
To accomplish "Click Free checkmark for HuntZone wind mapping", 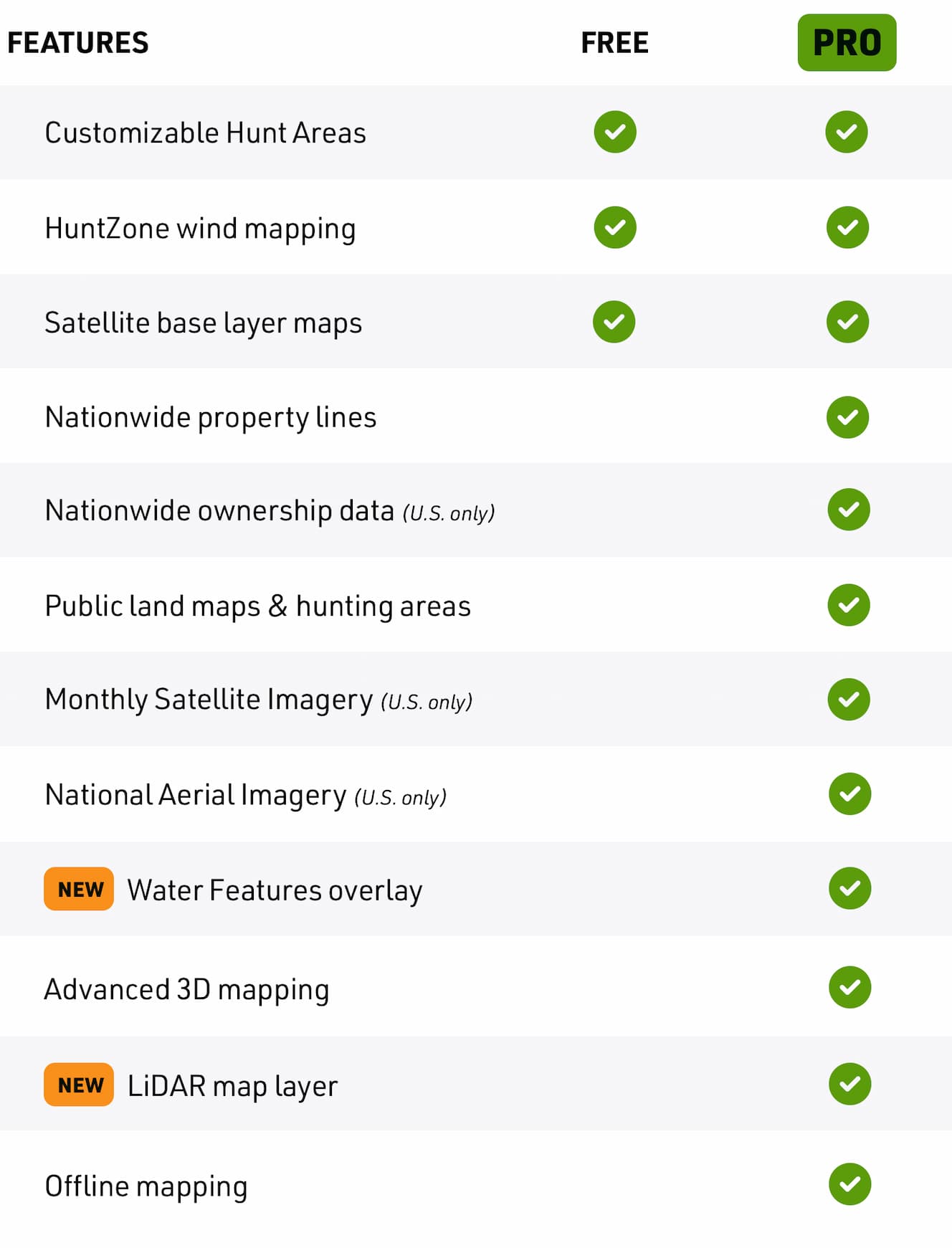I will click(615, 227).
